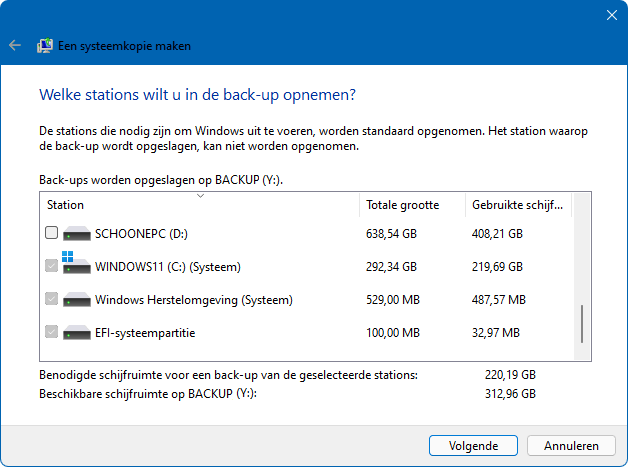
Task: Click the 638,54 GB size value
Action: click(391, 234)
